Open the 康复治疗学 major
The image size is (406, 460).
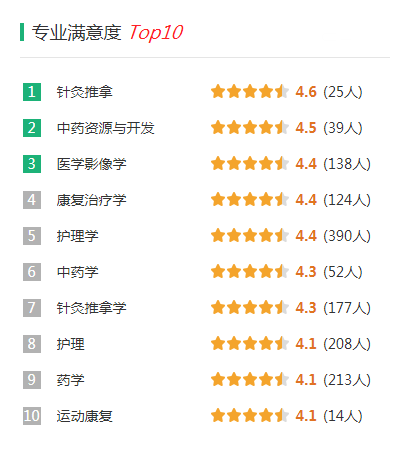coord(92,200)
